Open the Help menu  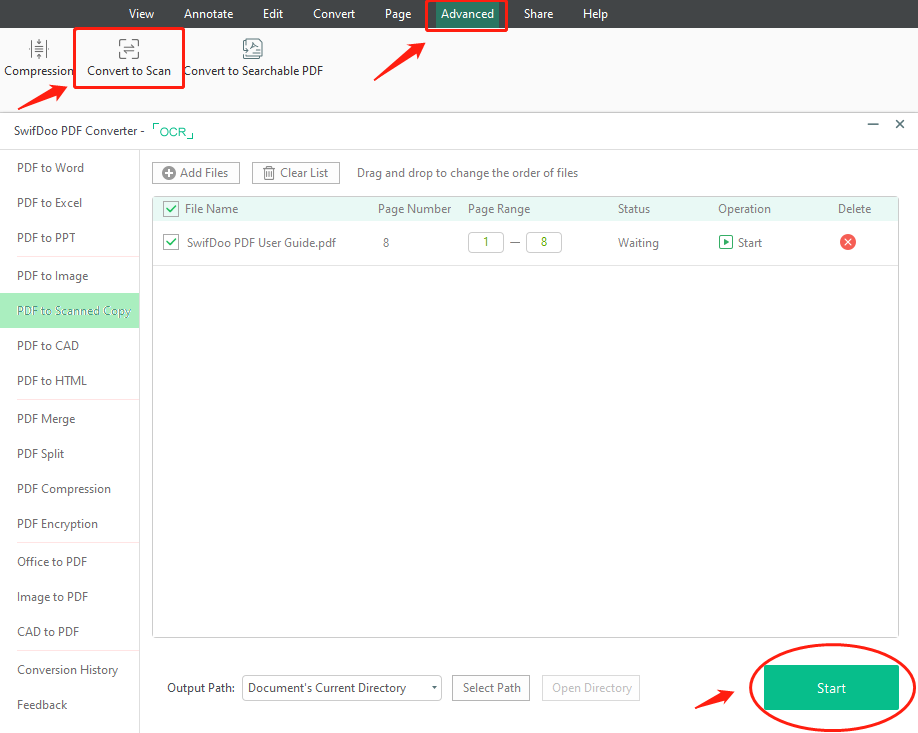pyautogui.click(x=595, y=14)
